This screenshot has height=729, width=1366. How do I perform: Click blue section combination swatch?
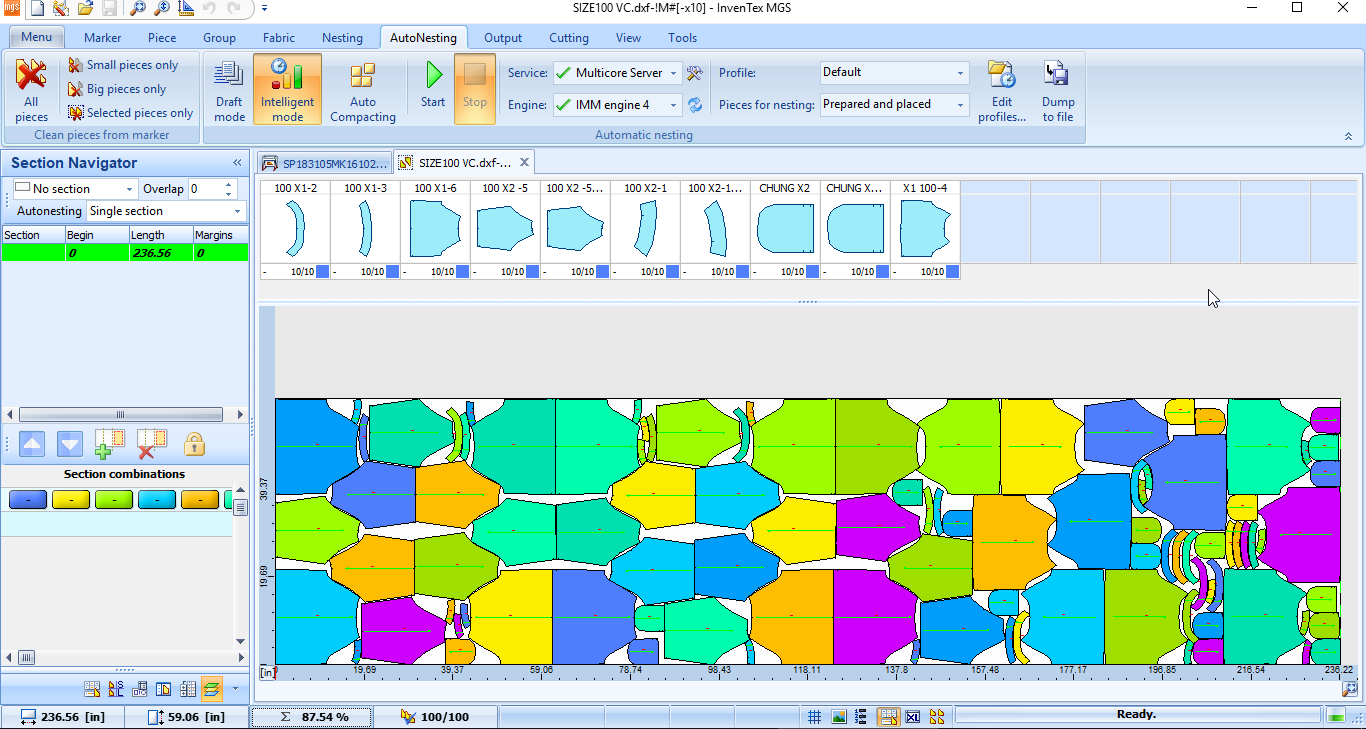point(27,500)
